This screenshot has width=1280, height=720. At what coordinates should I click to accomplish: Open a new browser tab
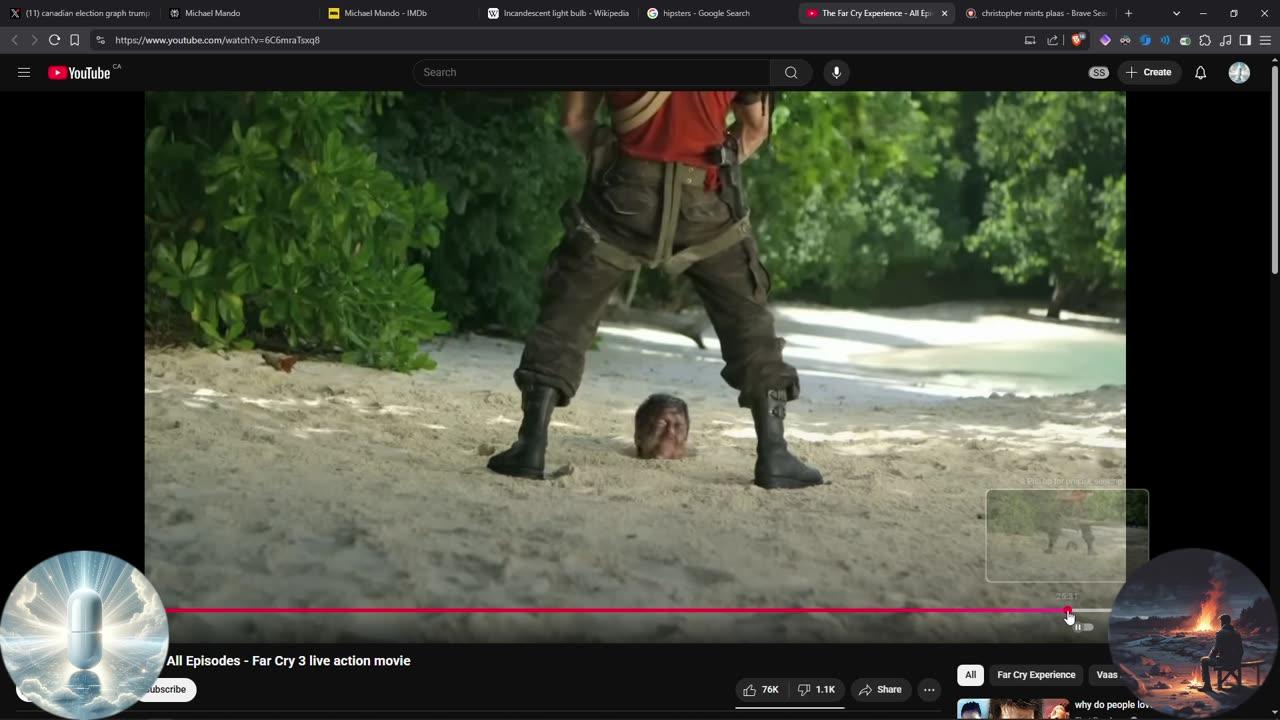(x=1128, y=13)
